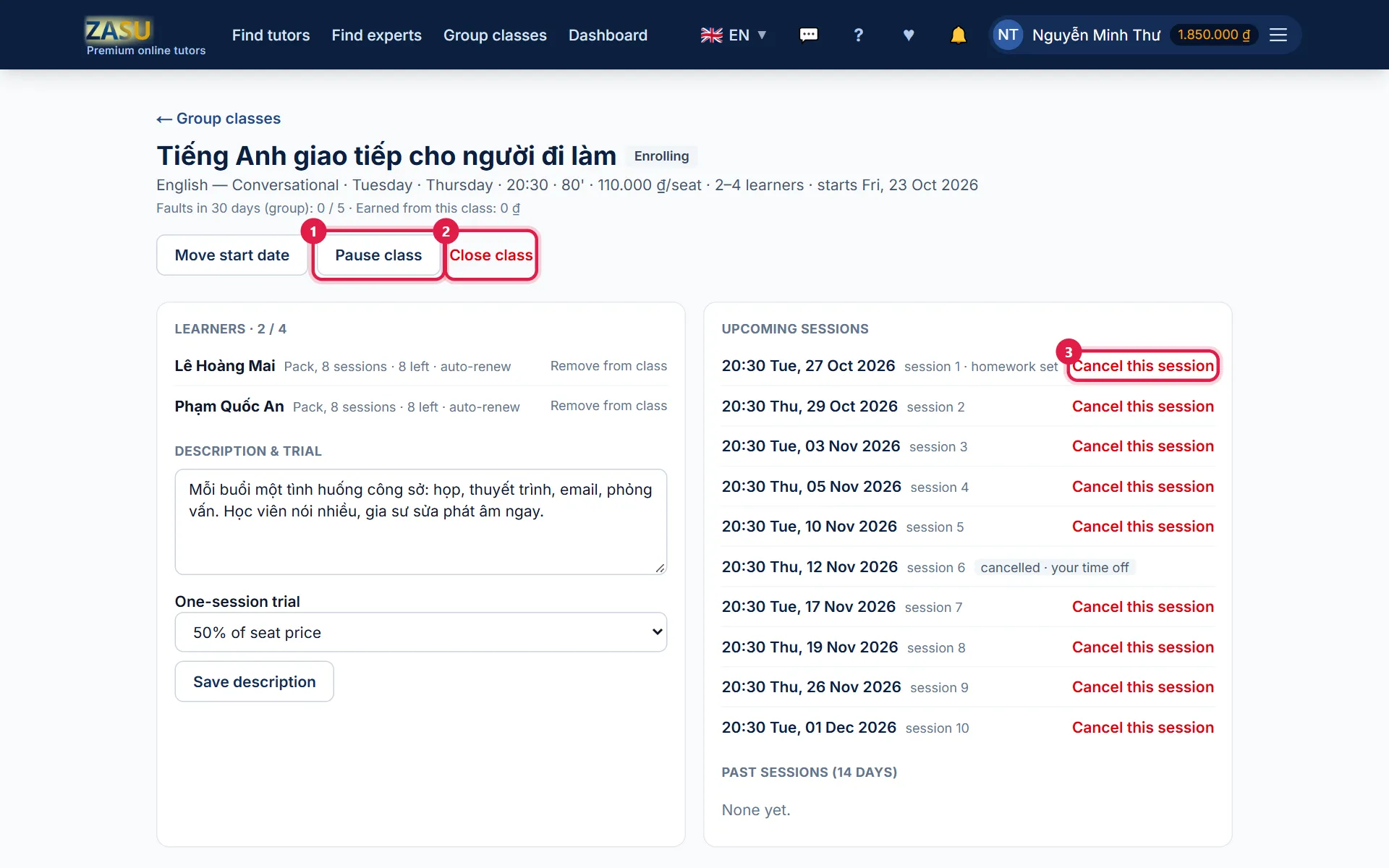Open Group classes in the navbar
The image size is (1389, 868).
(495, 35)
